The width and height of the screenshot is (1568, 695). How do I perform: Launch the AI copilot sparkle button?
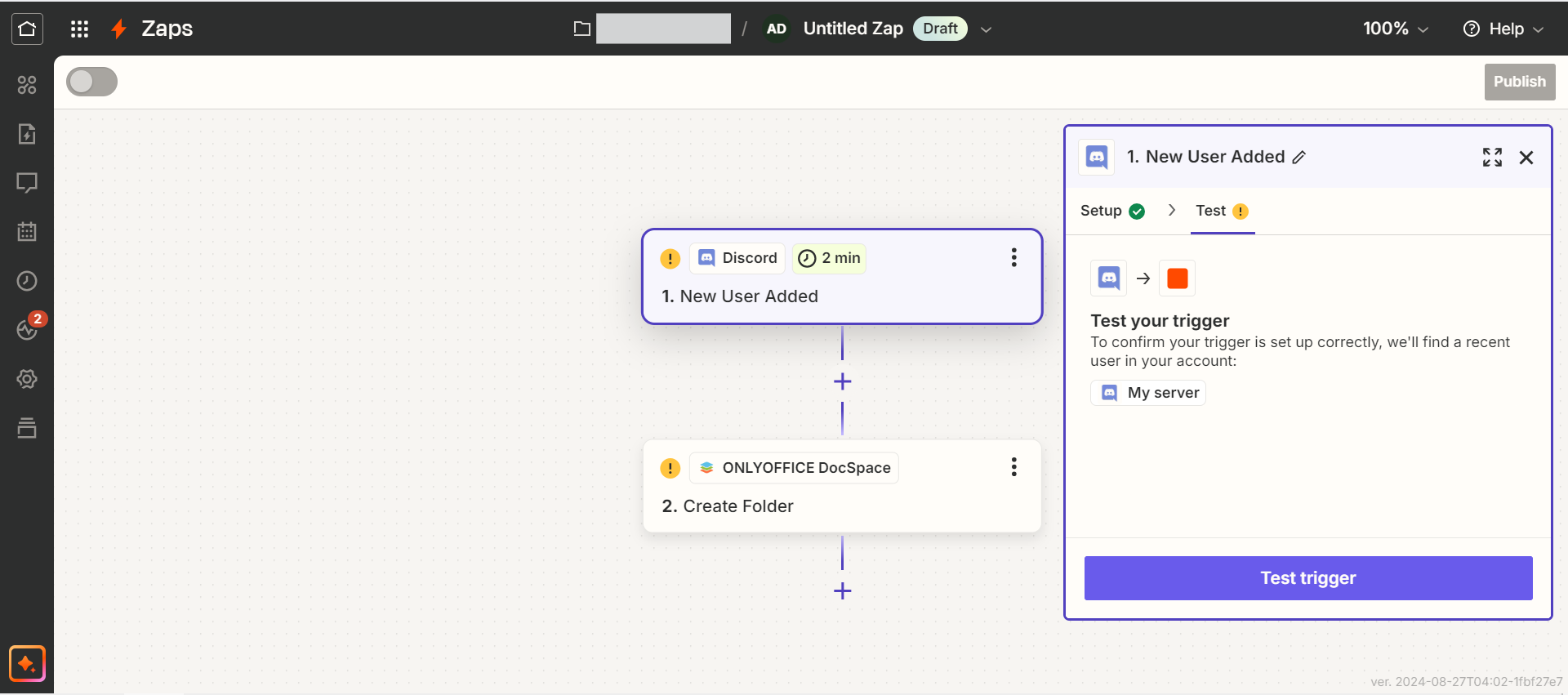[x=27, y=663]
